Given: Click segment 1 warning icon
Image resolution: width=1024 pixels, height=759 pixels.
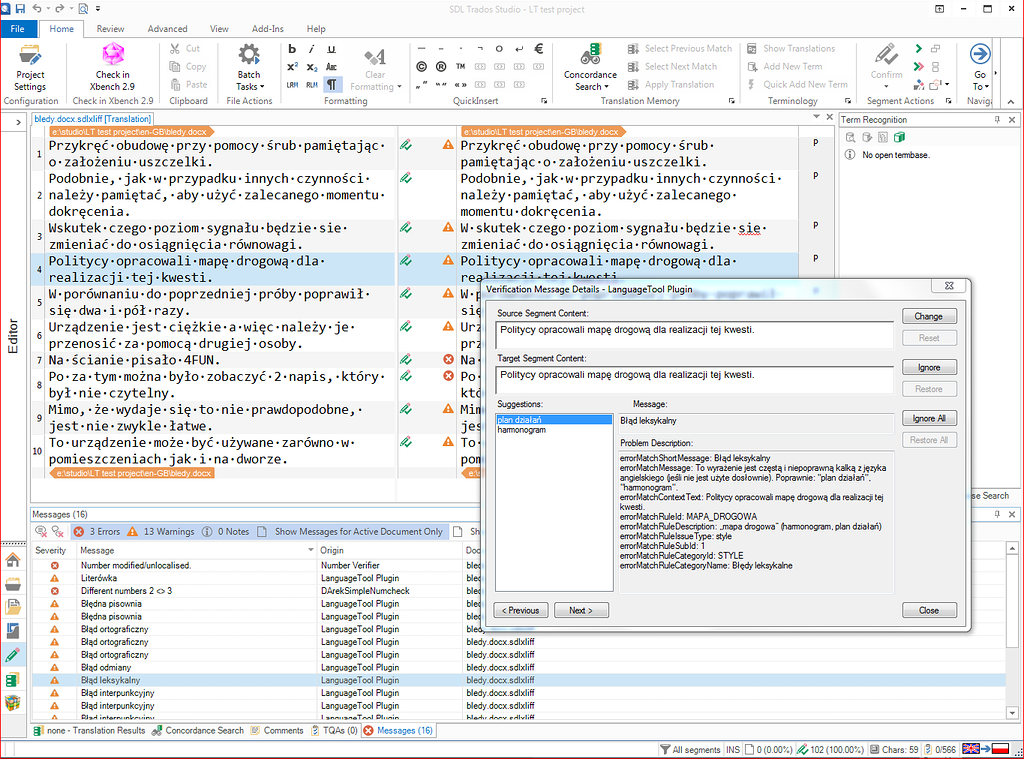Looking at the screenshot, I should coord(448,145).
